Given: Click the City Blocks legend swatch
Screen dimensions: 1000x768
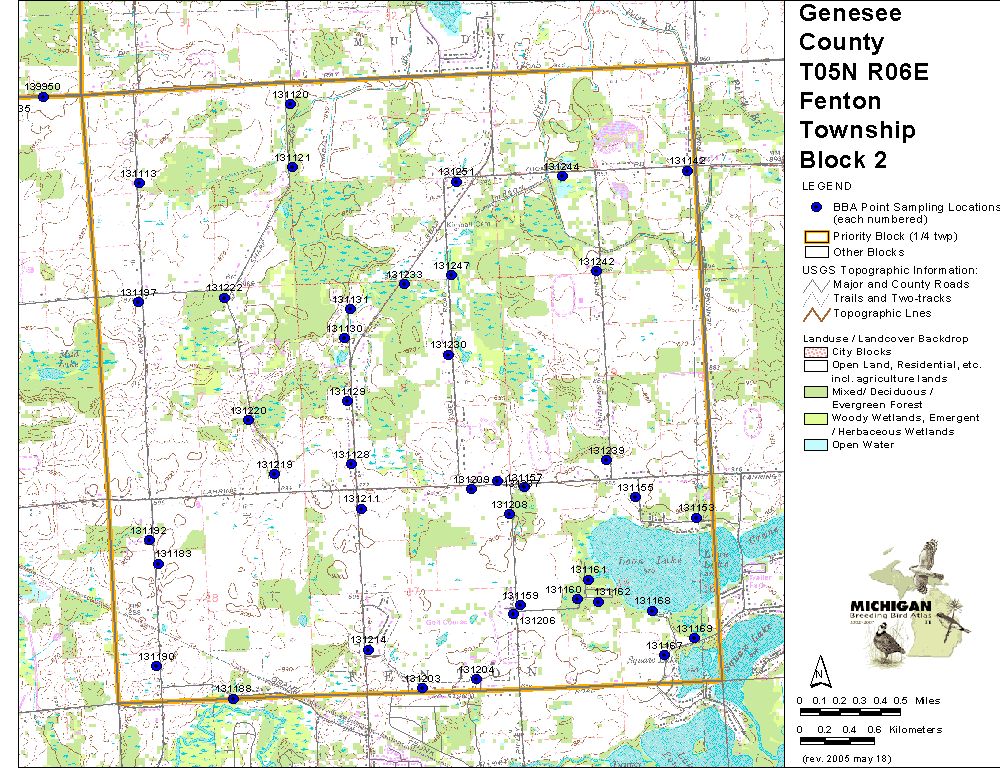Looking at the screenshot, I should [816, 352].
